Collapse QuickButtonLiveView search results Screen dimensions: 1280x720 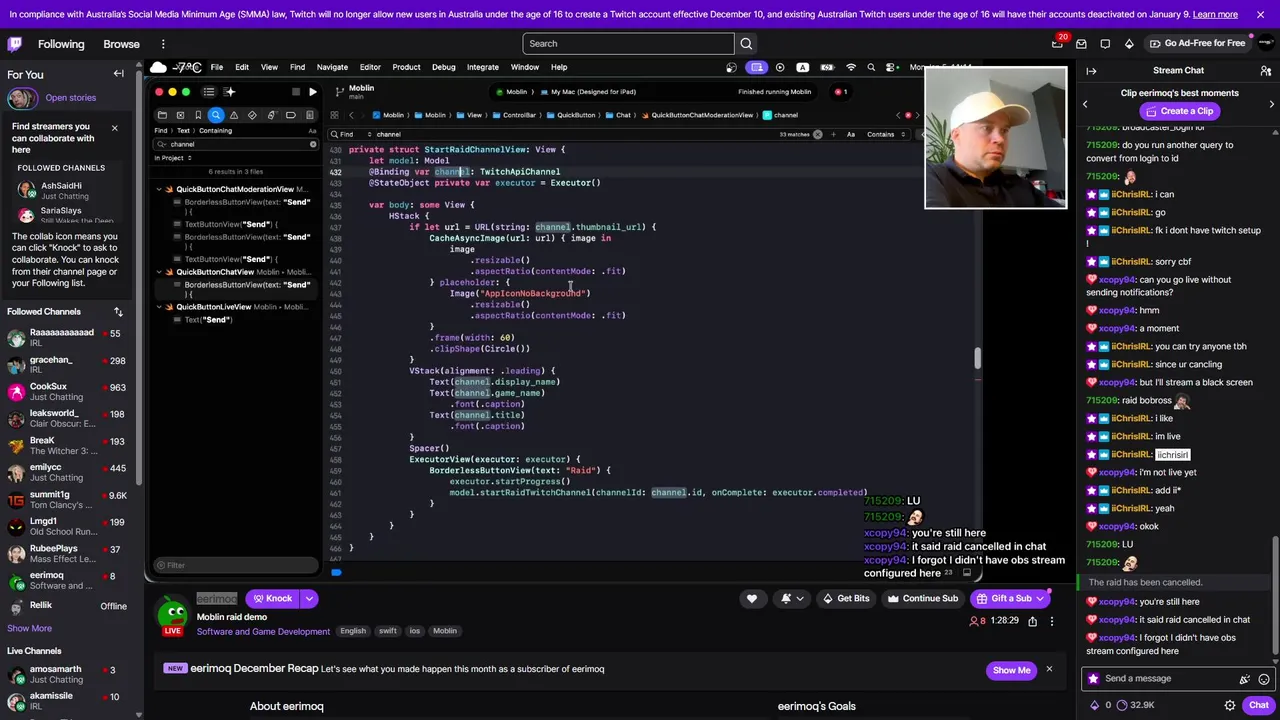point(158,307)
